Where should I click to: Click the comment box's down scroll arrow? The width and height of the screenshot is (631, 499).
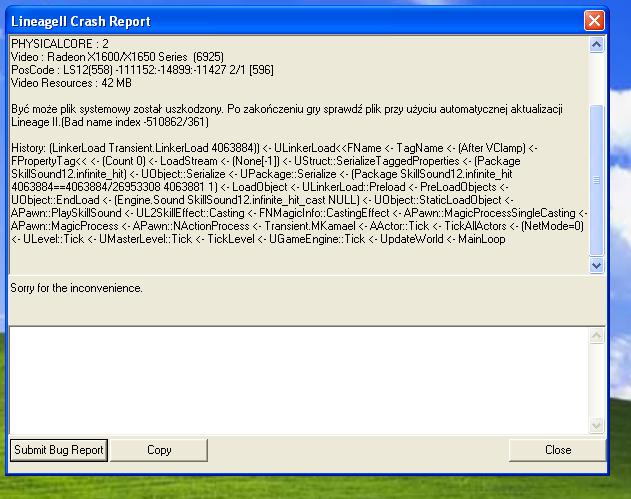(596, 425)
